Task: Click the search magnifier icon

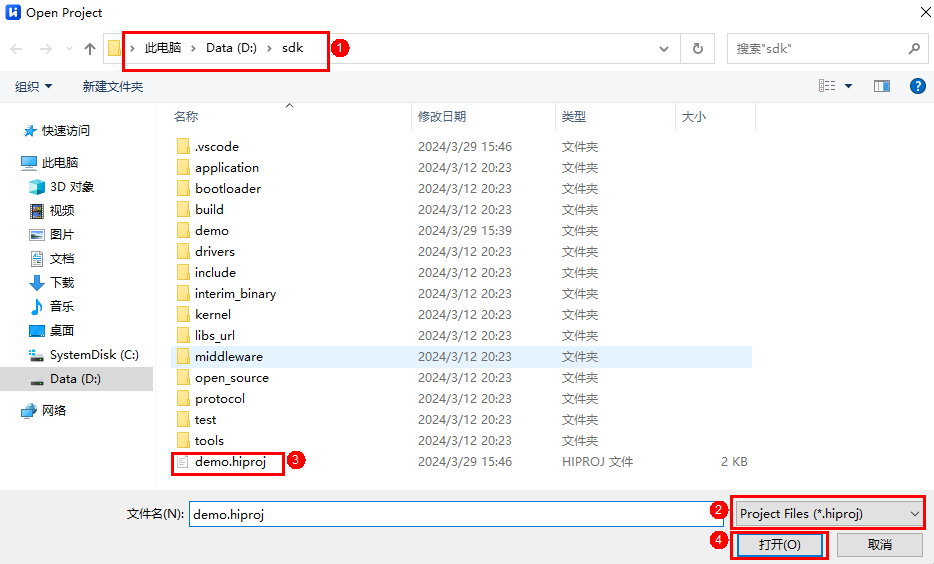Action: tap(914, 48)
